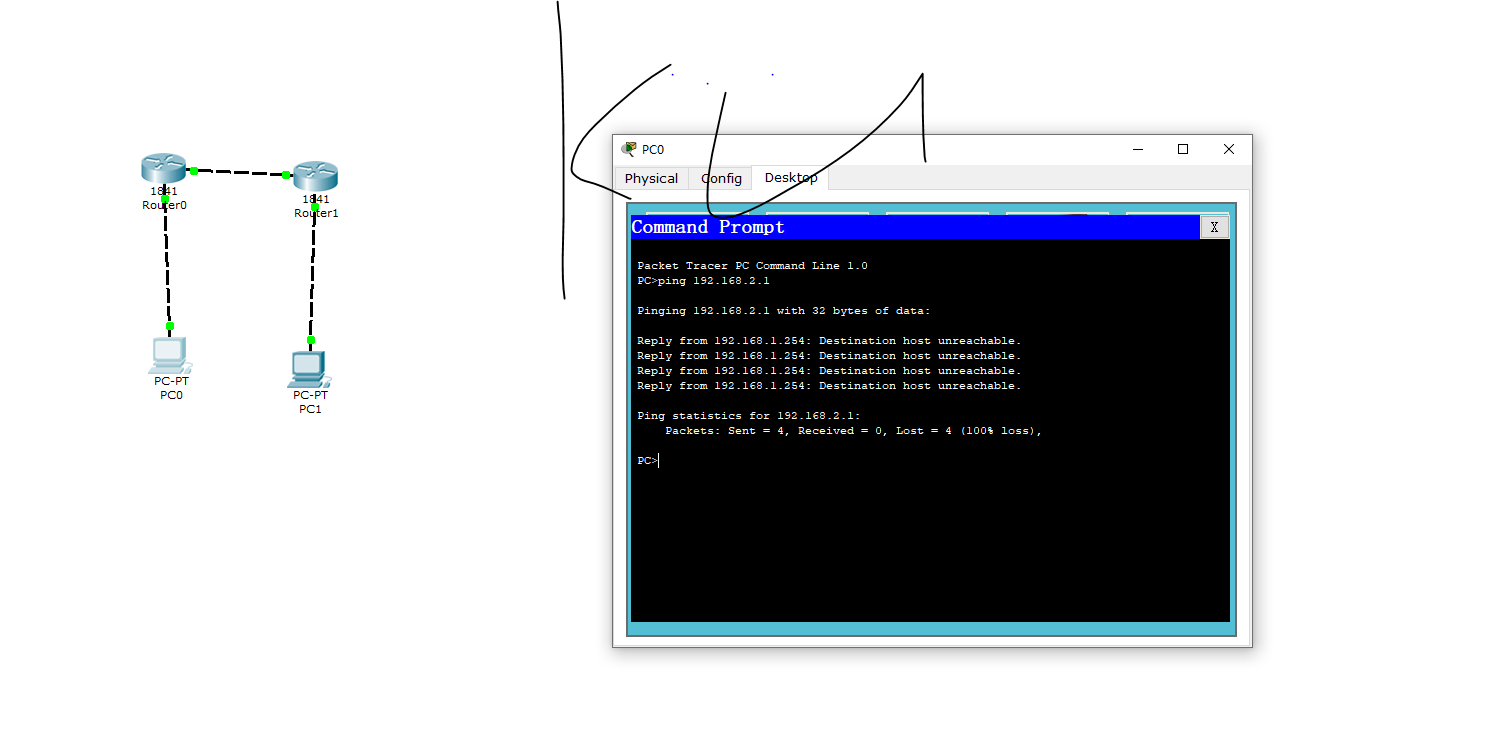
Task: Click the green link light right of Router0
Action: click(x=194, y=171)
